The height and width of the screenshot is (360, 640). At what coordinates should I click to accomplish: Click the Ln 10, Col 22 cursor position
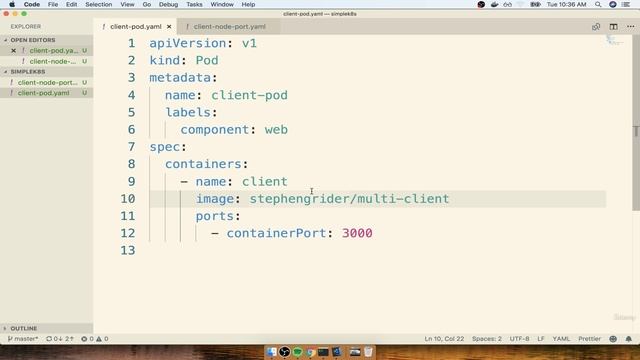click(x=444, y=339)
